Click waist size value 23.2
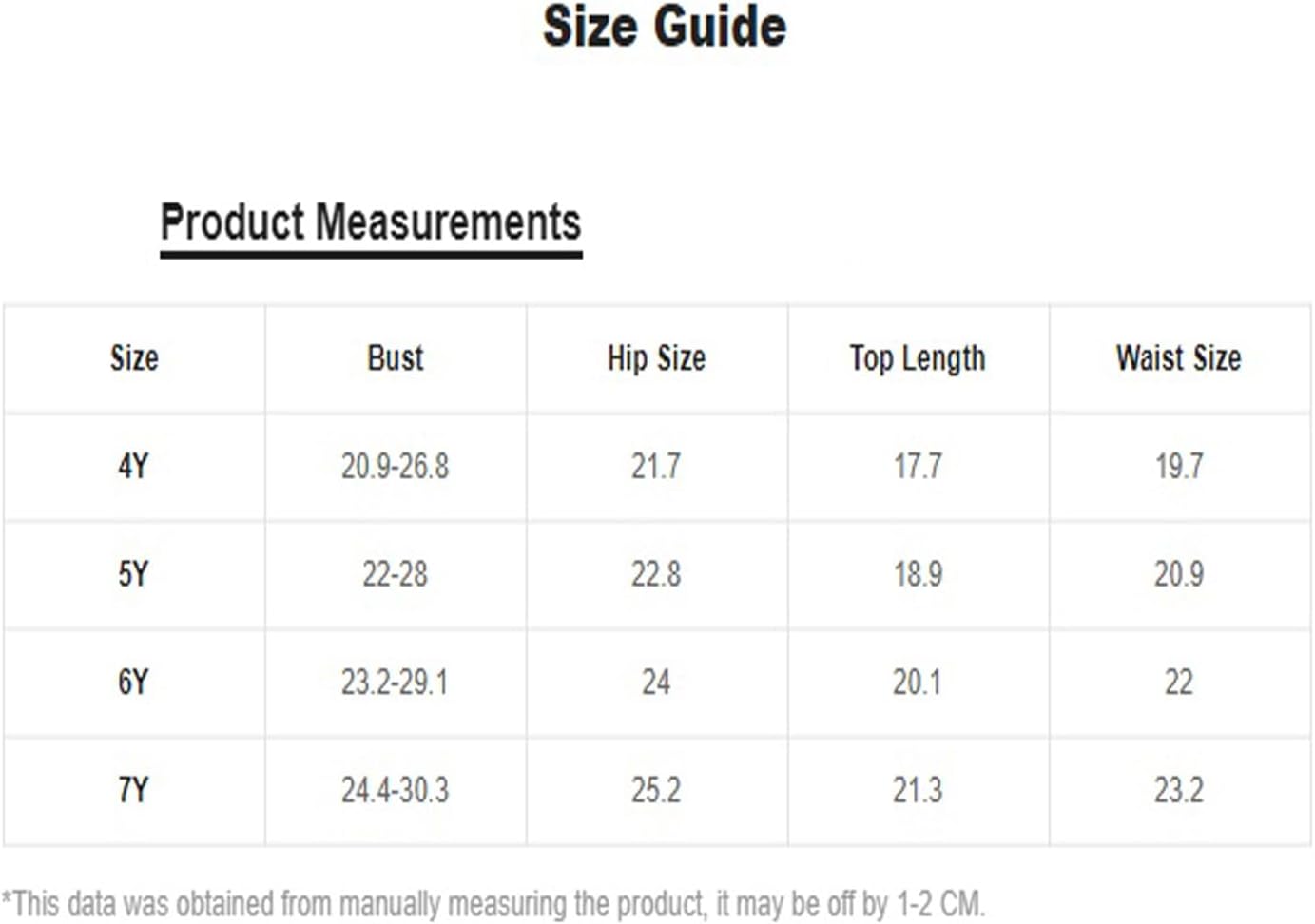 1179,790
